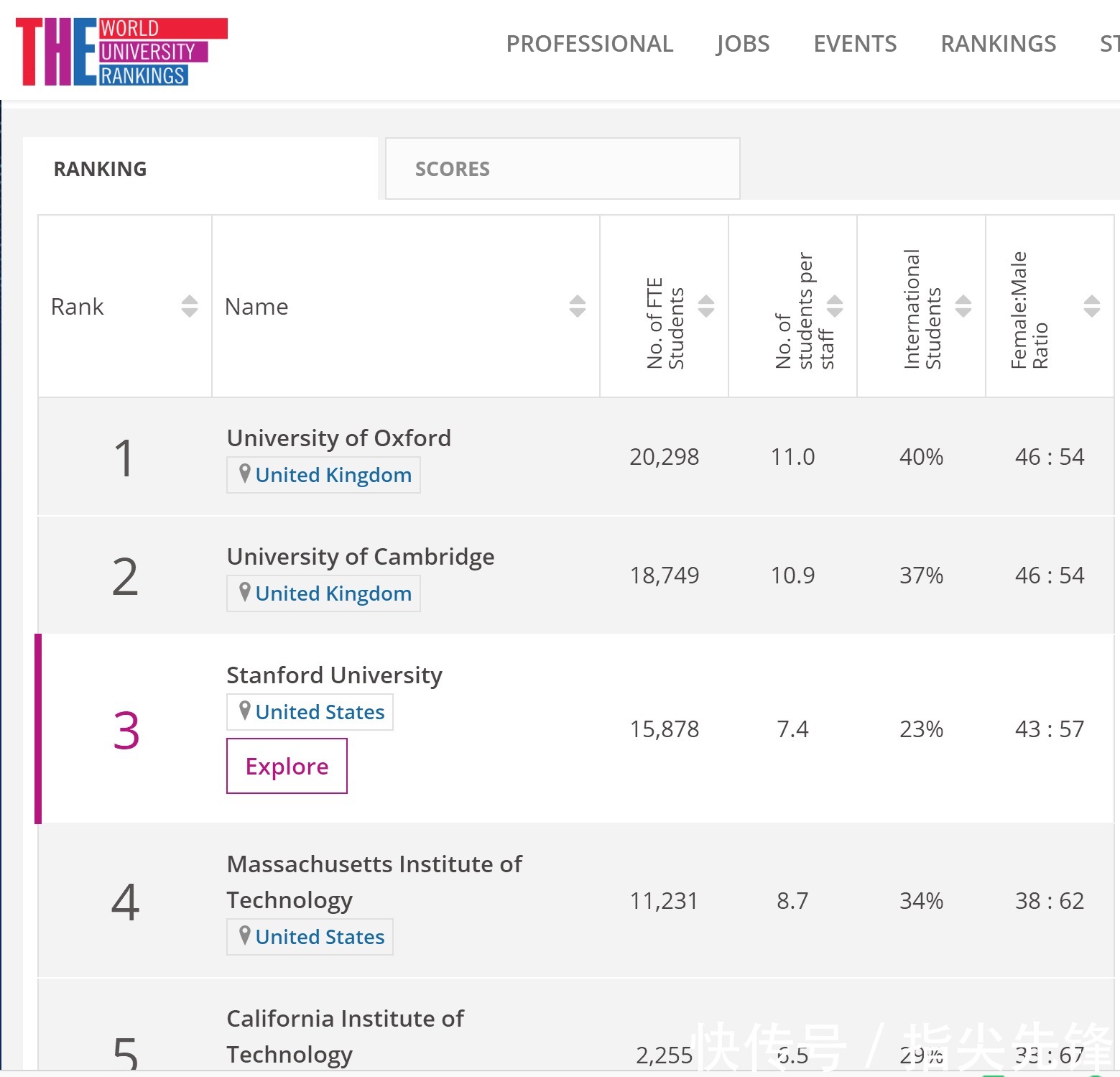1120x1077 pixels.
Task: Click United States under Massachusetts Institute
Action: pos(320,937)
